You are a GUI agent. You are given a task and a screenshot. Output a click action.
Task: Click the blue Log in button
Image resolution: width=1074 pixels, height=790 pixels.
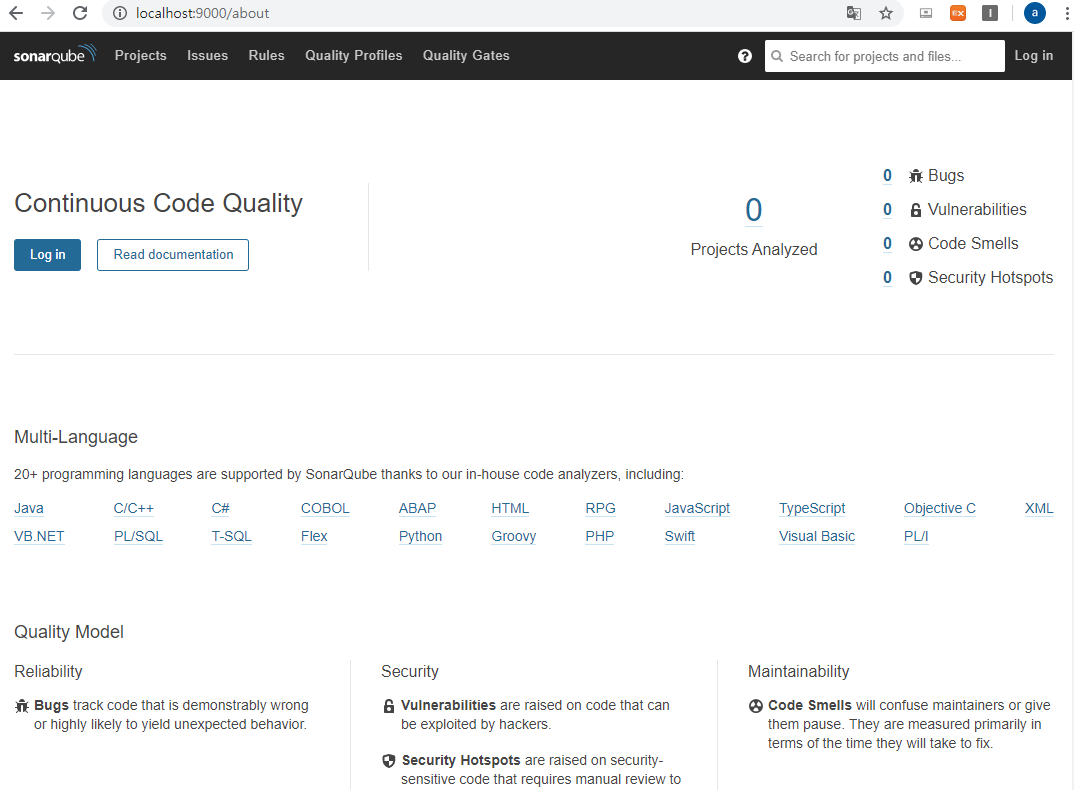(x=47, y=255)
